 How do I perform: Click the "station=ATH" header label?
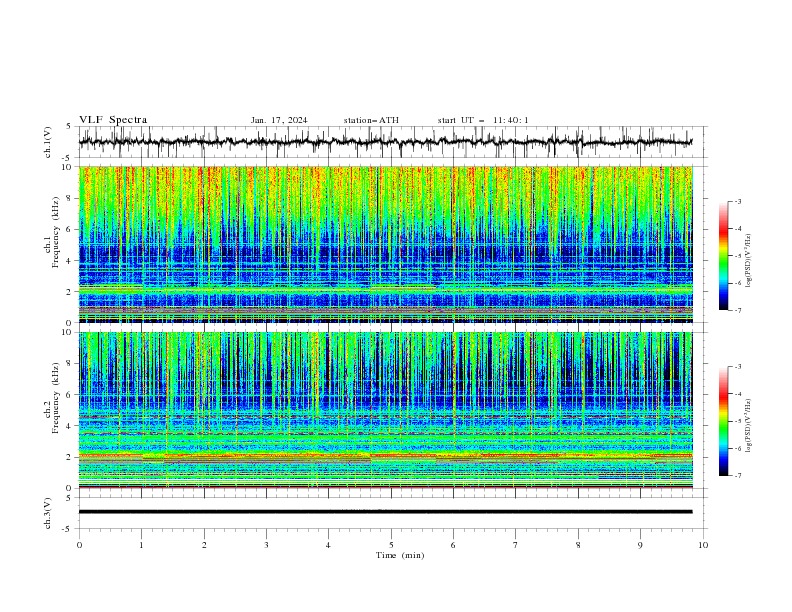click(x=371, y=120)
